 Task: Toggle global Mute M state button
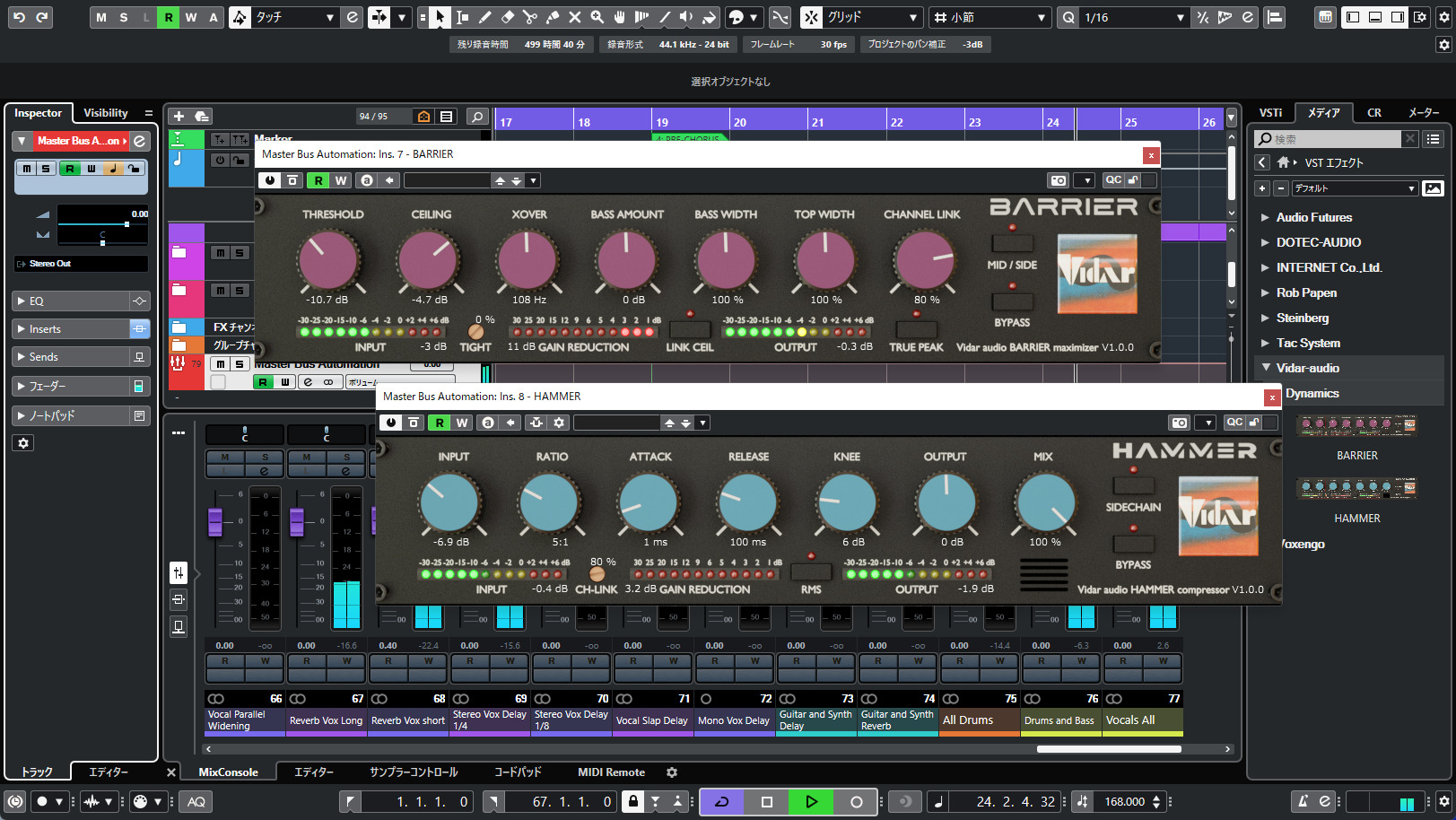click(101, 17)
